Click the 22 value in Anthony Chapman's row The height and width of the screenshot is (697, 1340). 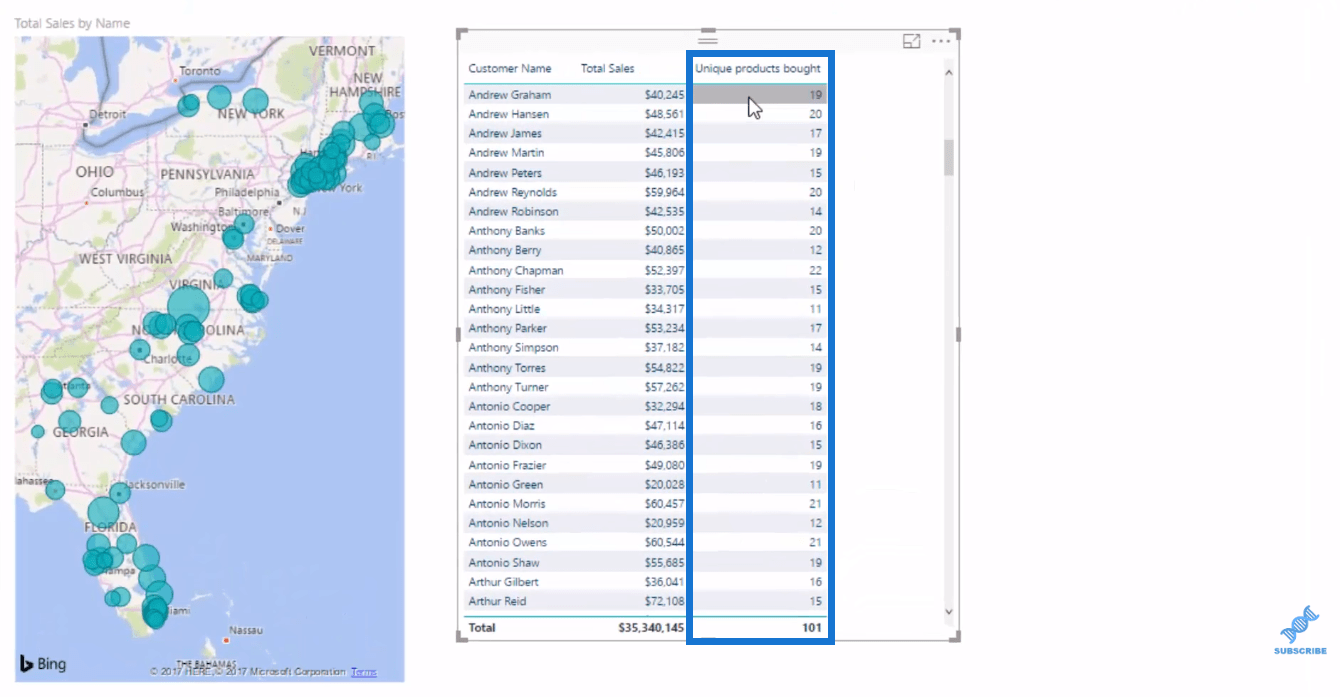tap(815, 270)
